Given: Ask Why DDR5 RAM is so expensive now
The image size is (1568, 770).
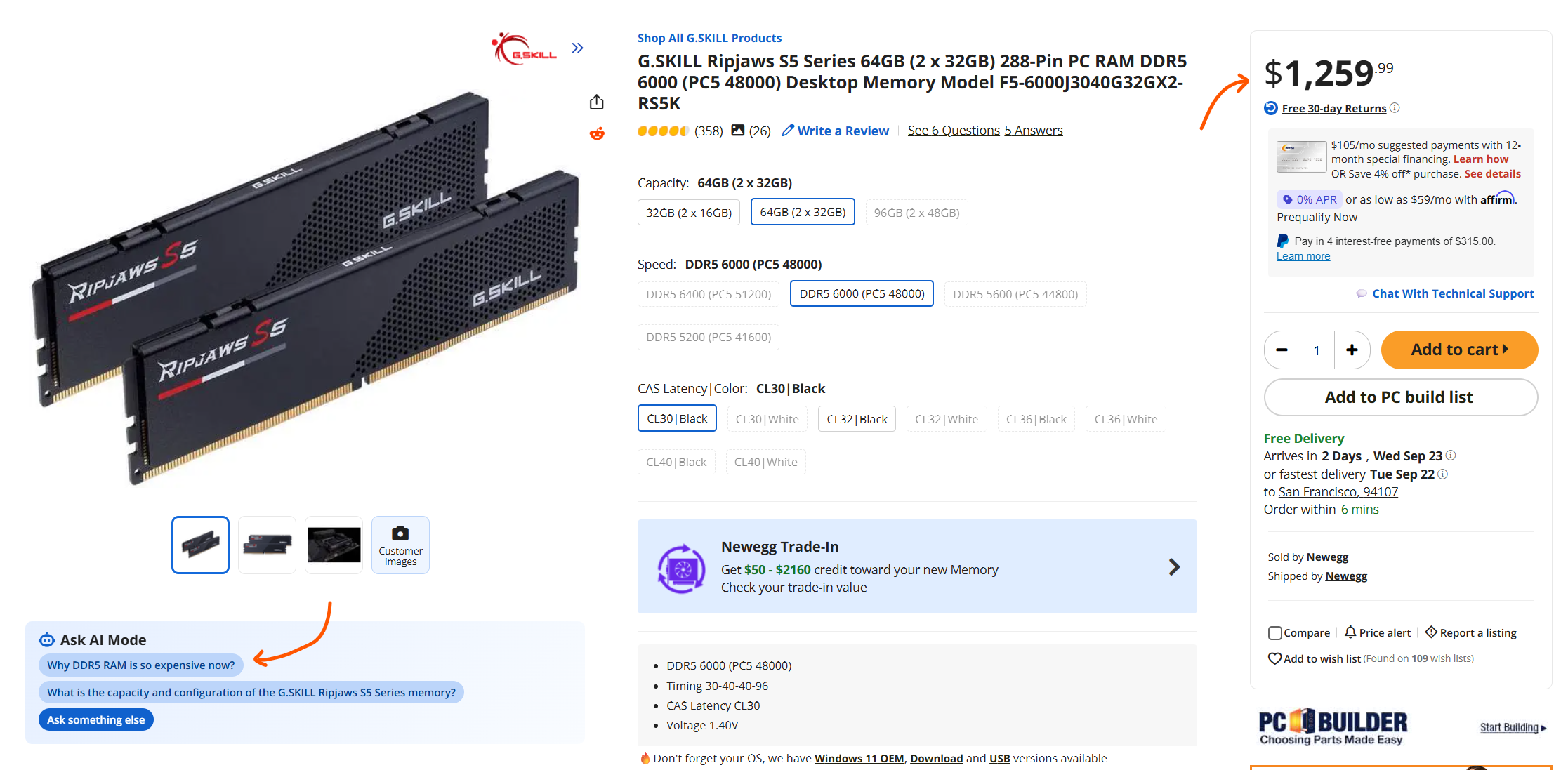Looking at the screenshot, I should click(141, 665).
